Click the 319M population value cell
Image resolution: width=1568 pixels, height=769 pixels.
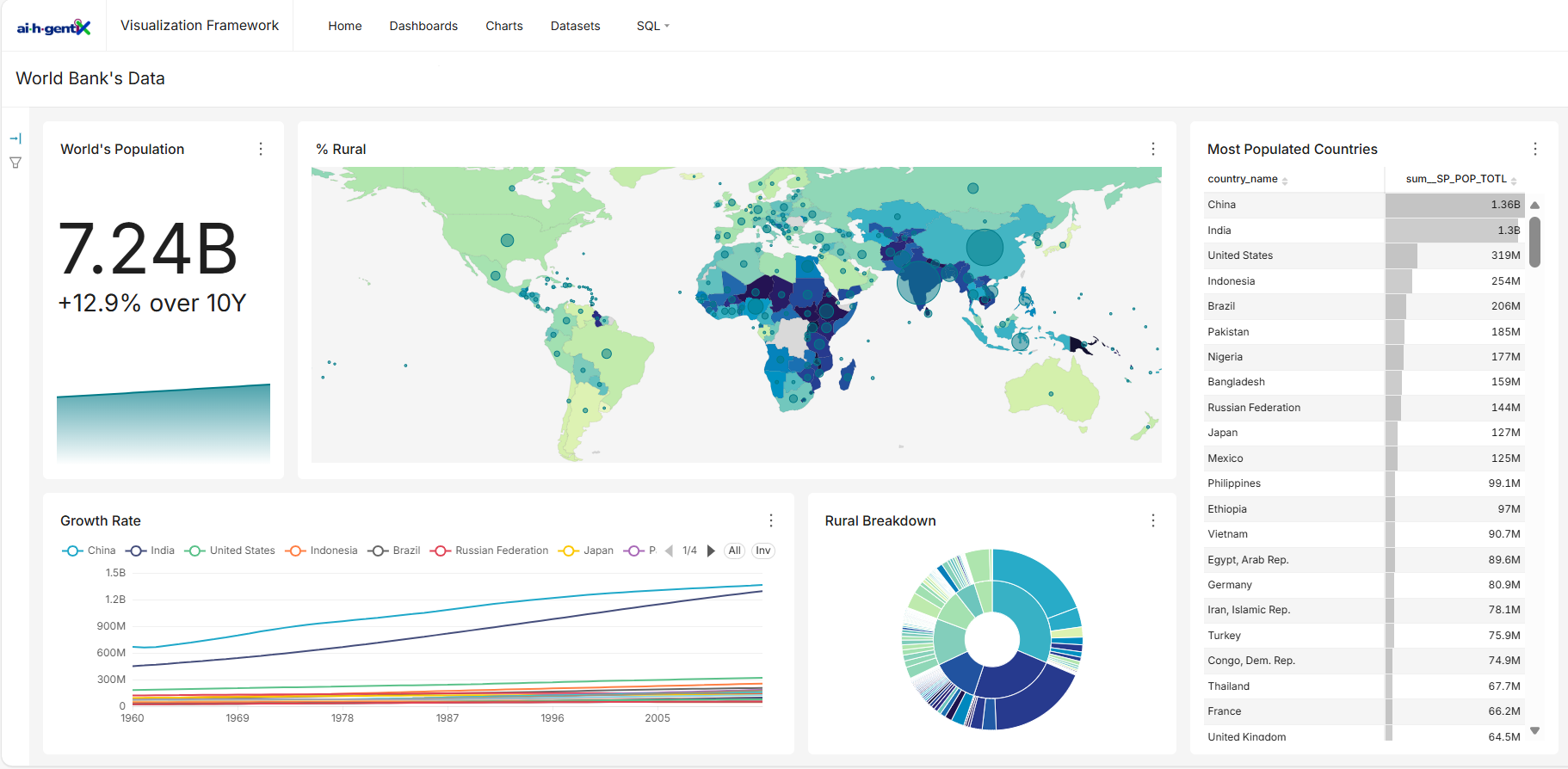[x=1455, y=255]
